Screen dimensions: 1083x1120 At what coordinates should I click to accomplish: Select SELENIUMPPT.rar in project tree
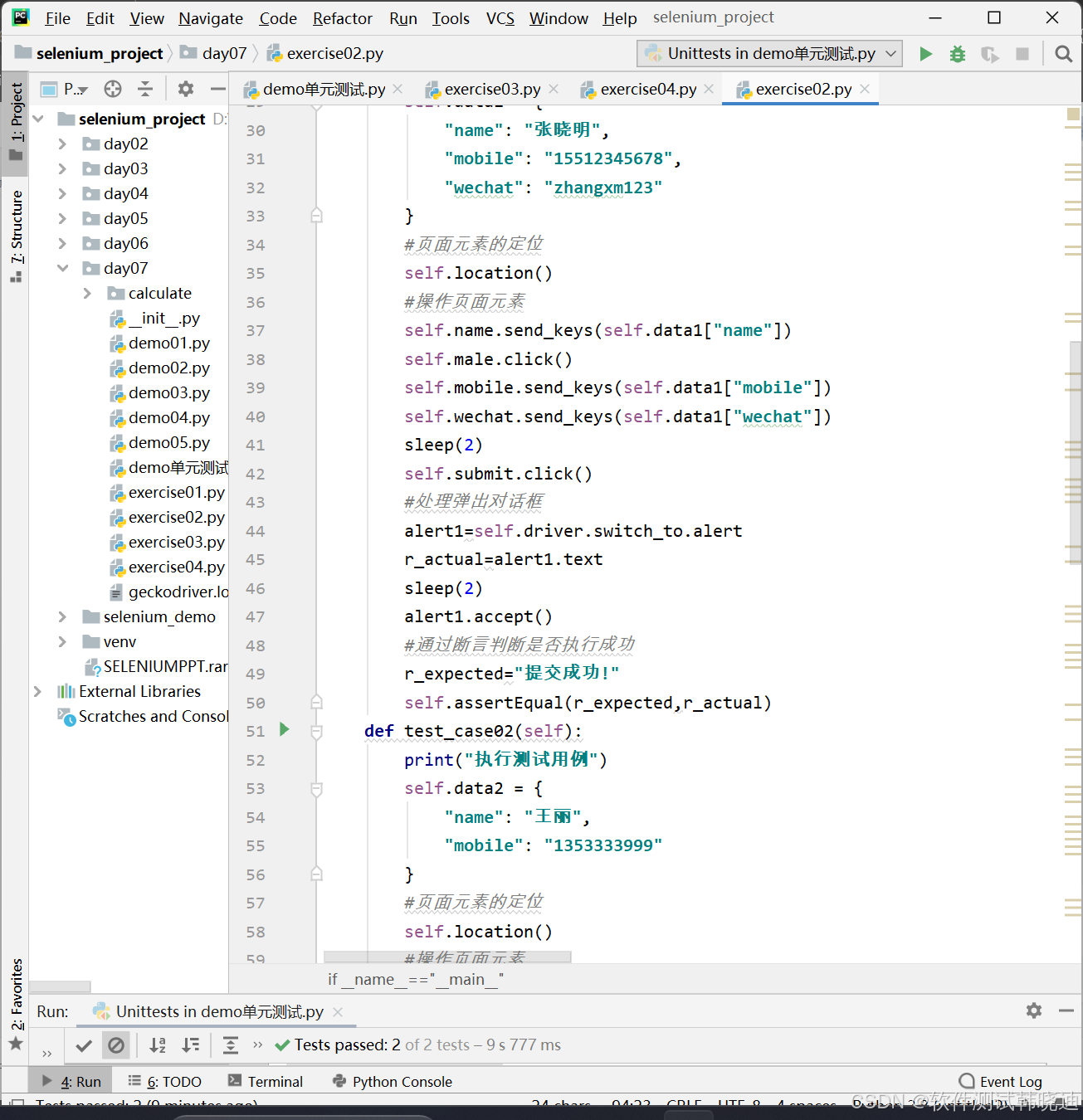click(156, 666)
